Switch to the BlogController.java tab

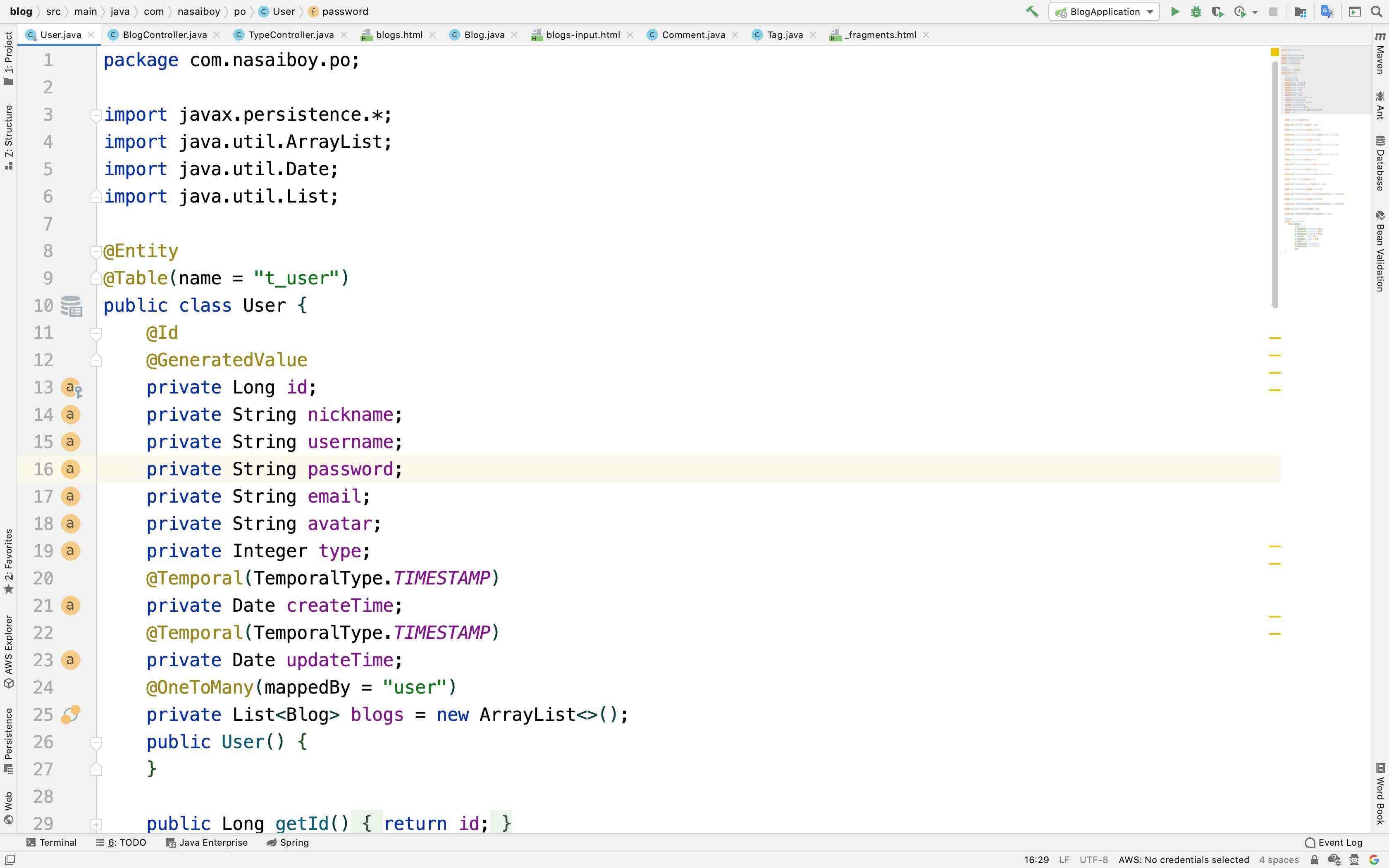coord(164,35)
